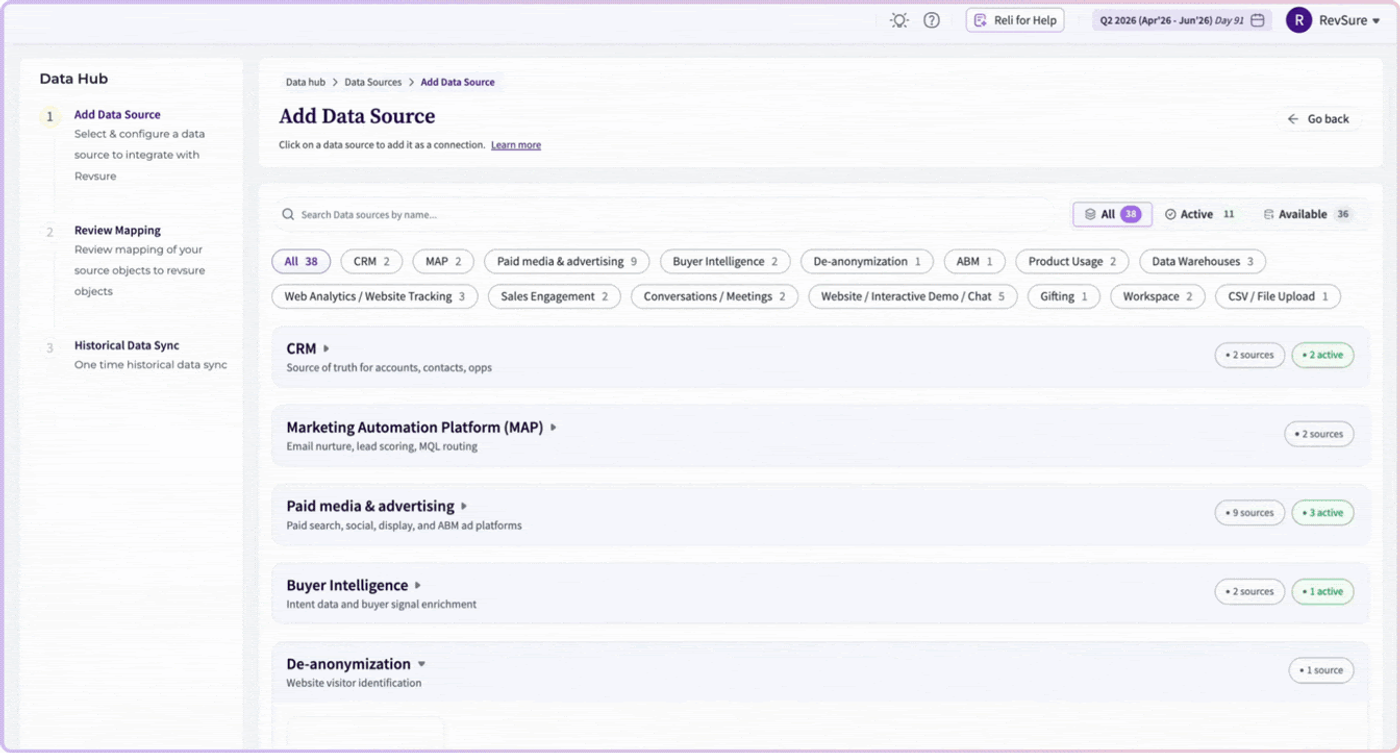The width and height of the screenshot is (1400, 753).
Task: Expand the Paid media & advertising section
Action: click(x=464, y=506)
